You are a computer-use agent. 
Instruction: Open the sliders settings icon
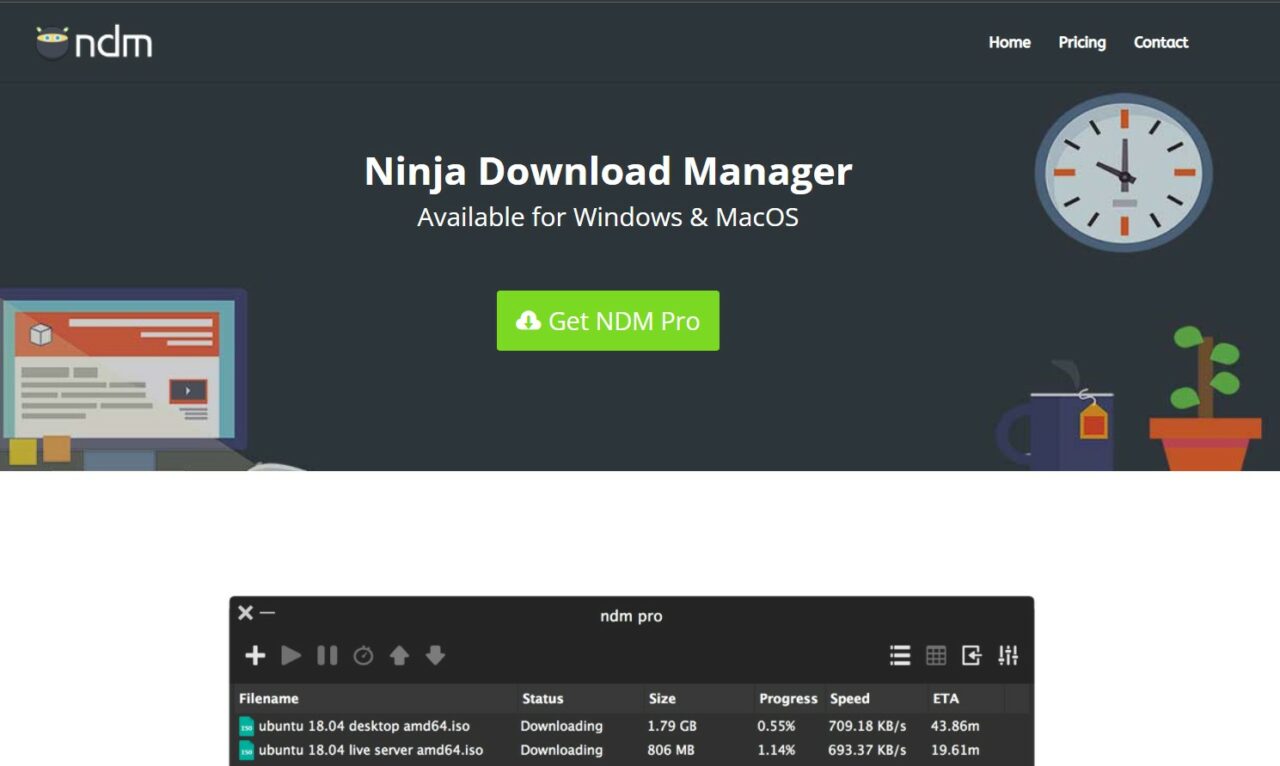(x=1008, y=655)
